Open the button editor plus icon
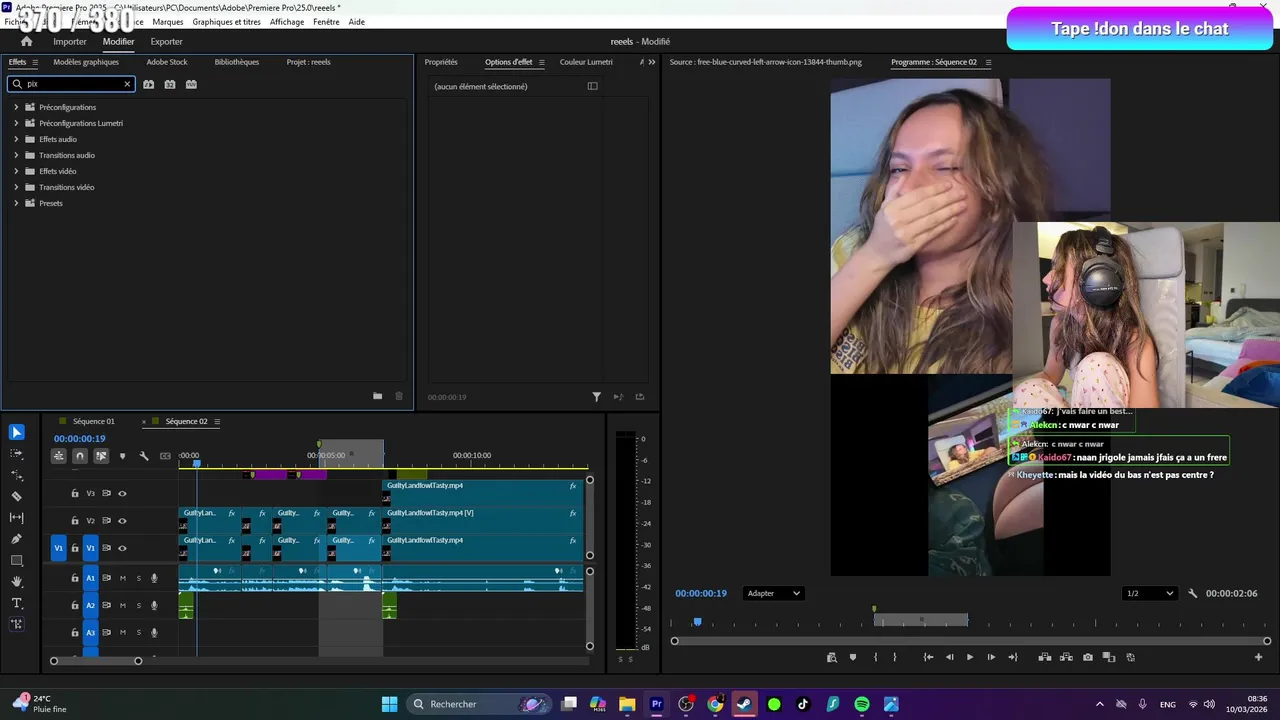Viewport: 1280px width, 720px height. (x=1258, y=657)
